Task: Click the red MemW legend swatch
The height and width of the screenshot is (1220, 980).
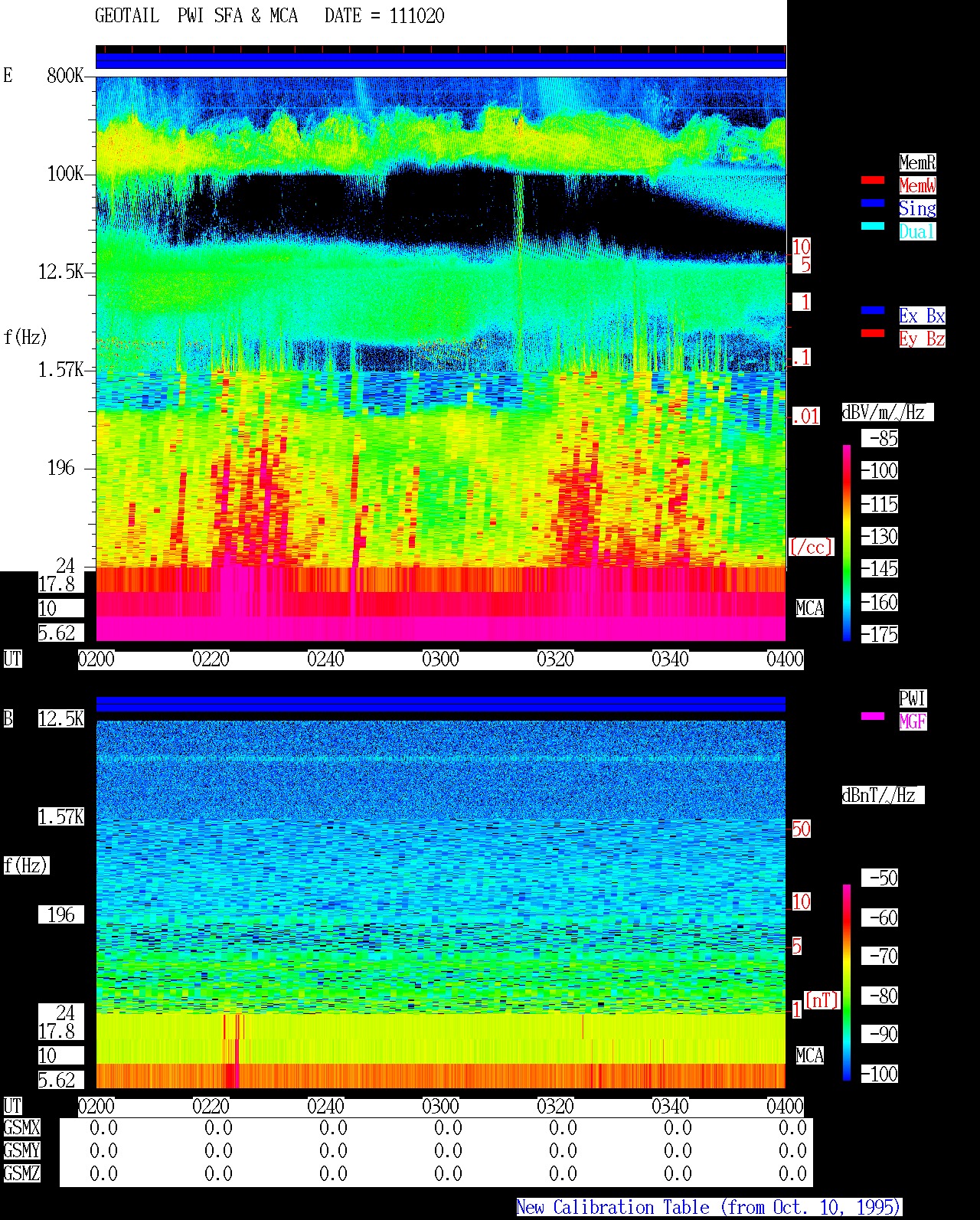Action: click(x=873, y=181)
